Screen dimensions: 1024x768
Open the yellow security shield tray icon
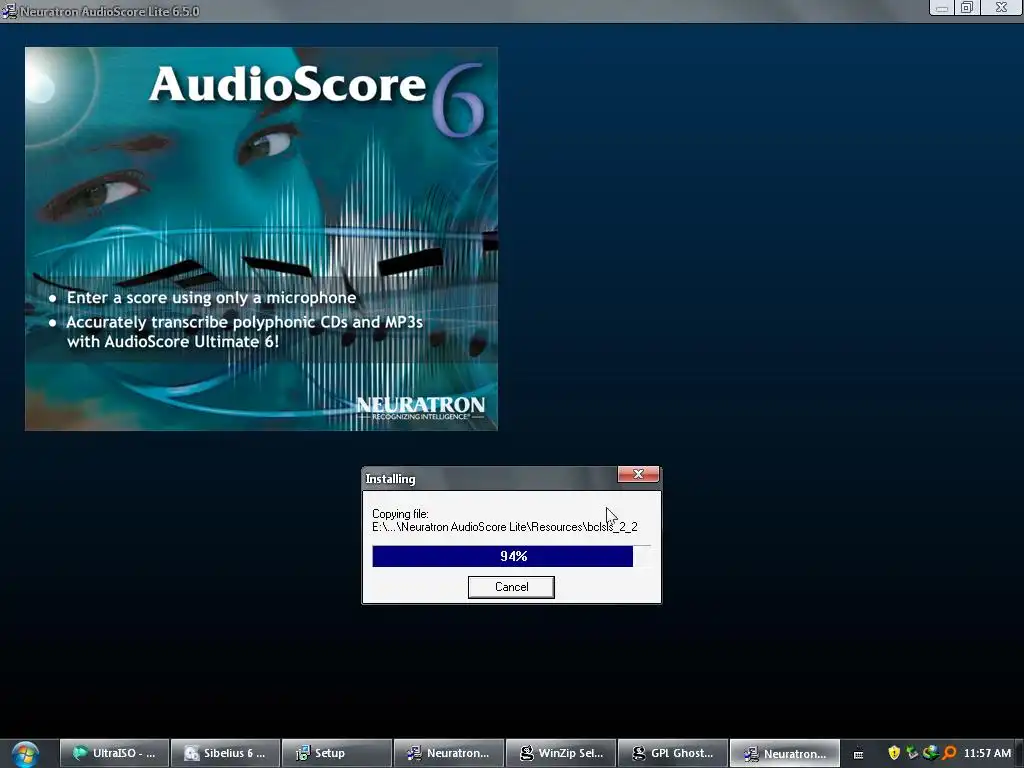[894, 753]
